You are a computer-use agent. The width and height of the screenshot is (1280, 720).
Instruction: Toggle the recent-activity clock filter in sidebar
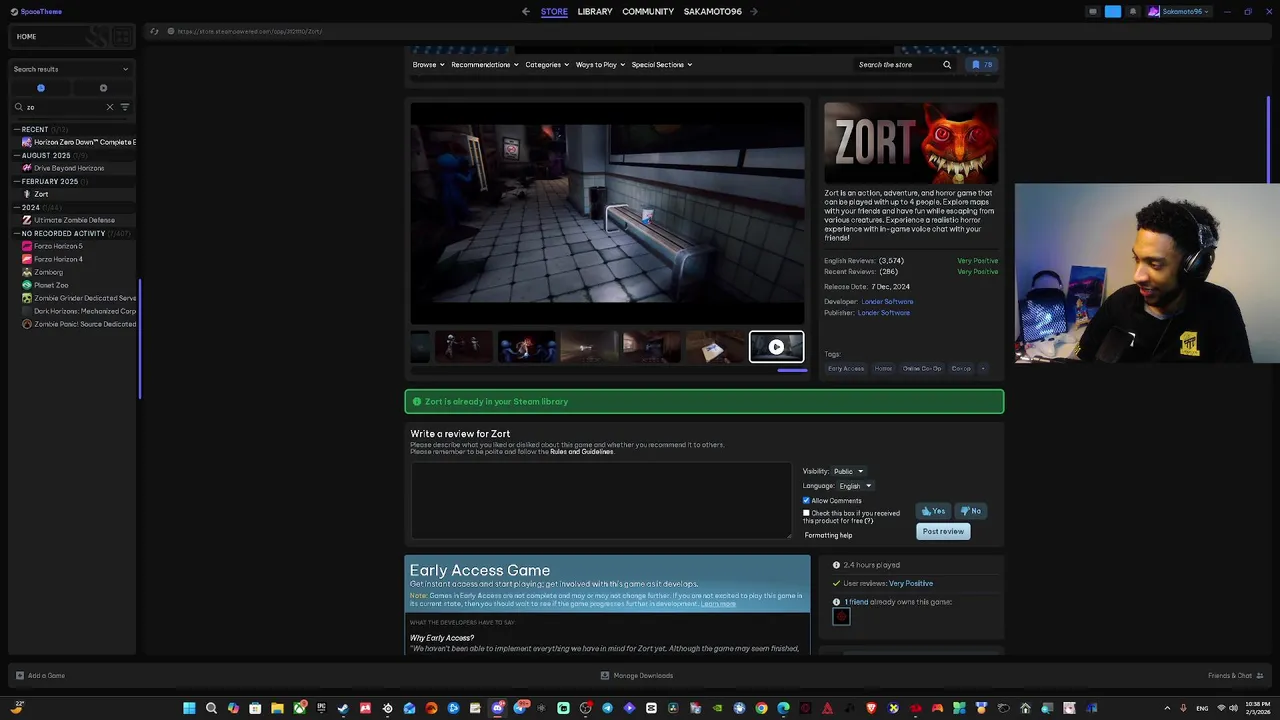pyautogui.click(x=41, y=88)
